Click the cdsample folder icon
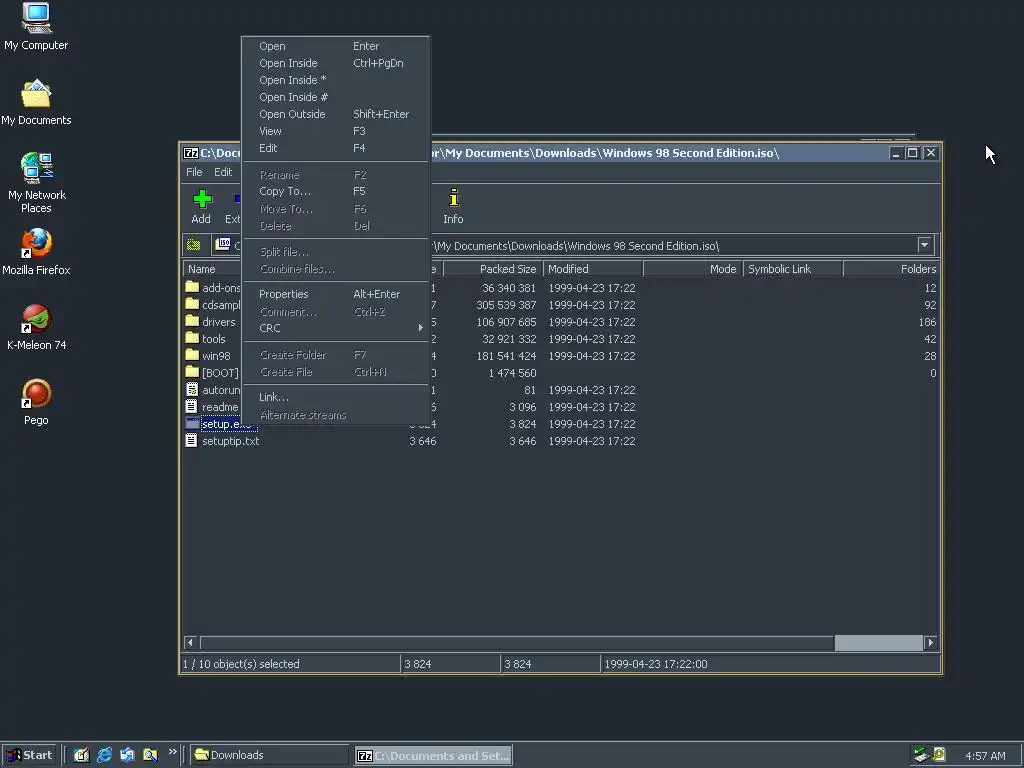Image resolution: width=1024 pixels, height=768 pixels. 192,304
